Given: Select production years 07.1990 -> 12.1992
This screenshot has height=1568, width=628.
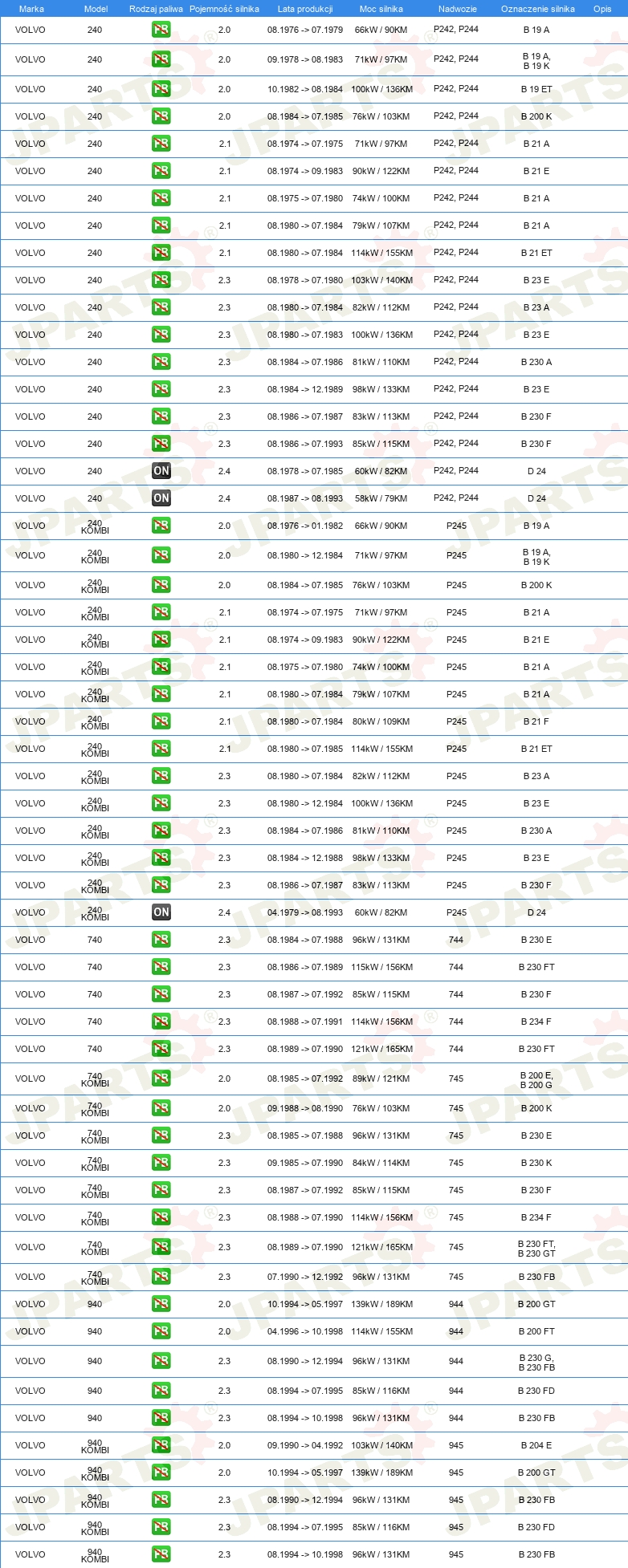Looking at the screenshot, I should [x=305, y=1277].
